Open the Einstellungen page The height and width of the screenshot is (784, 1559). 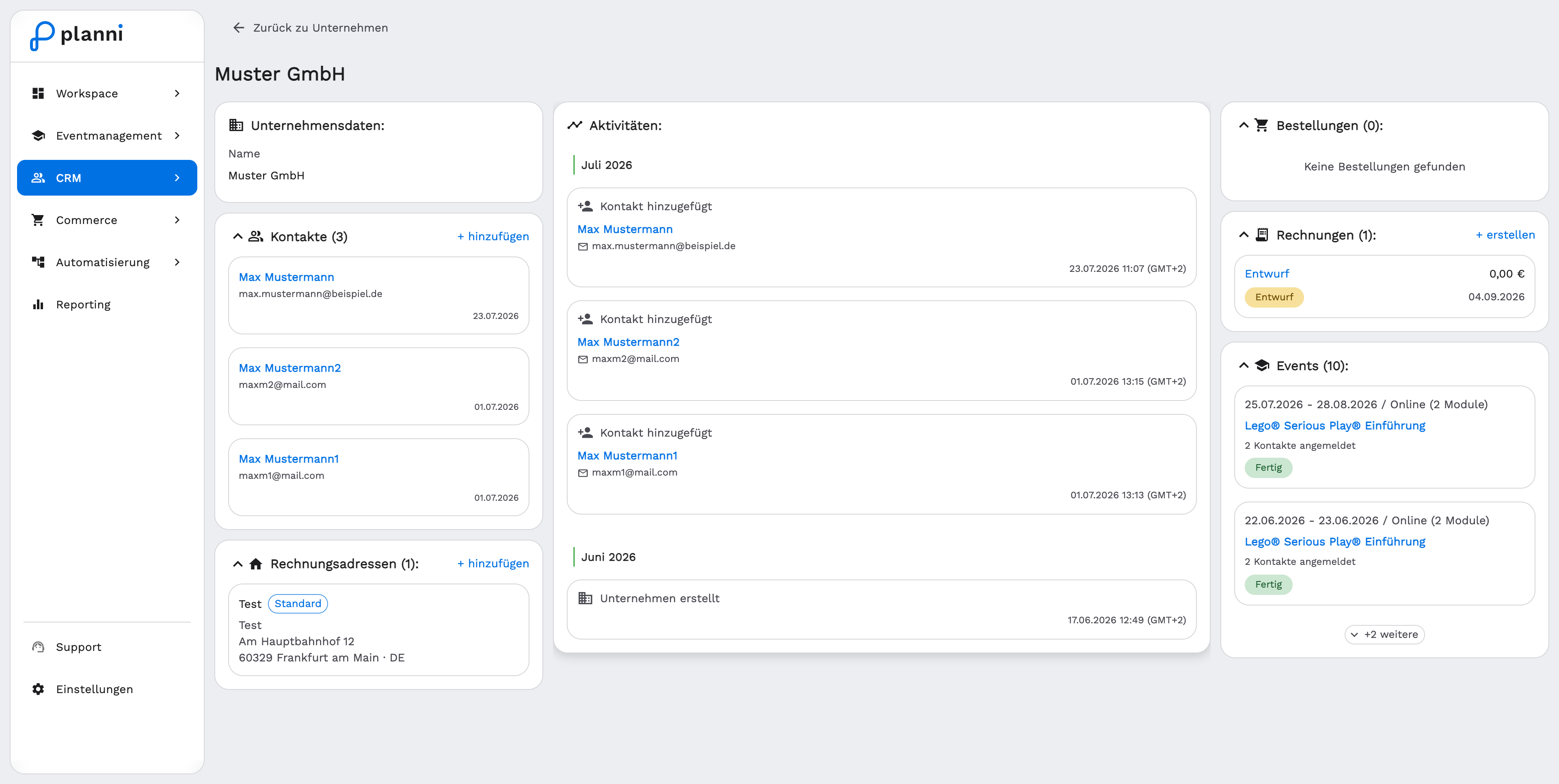[x=107, y=689]
